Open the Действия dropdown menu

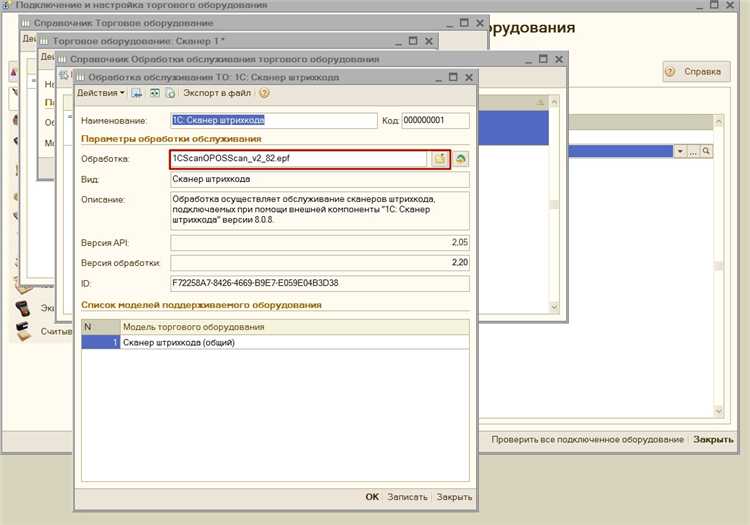coord(101,93)
